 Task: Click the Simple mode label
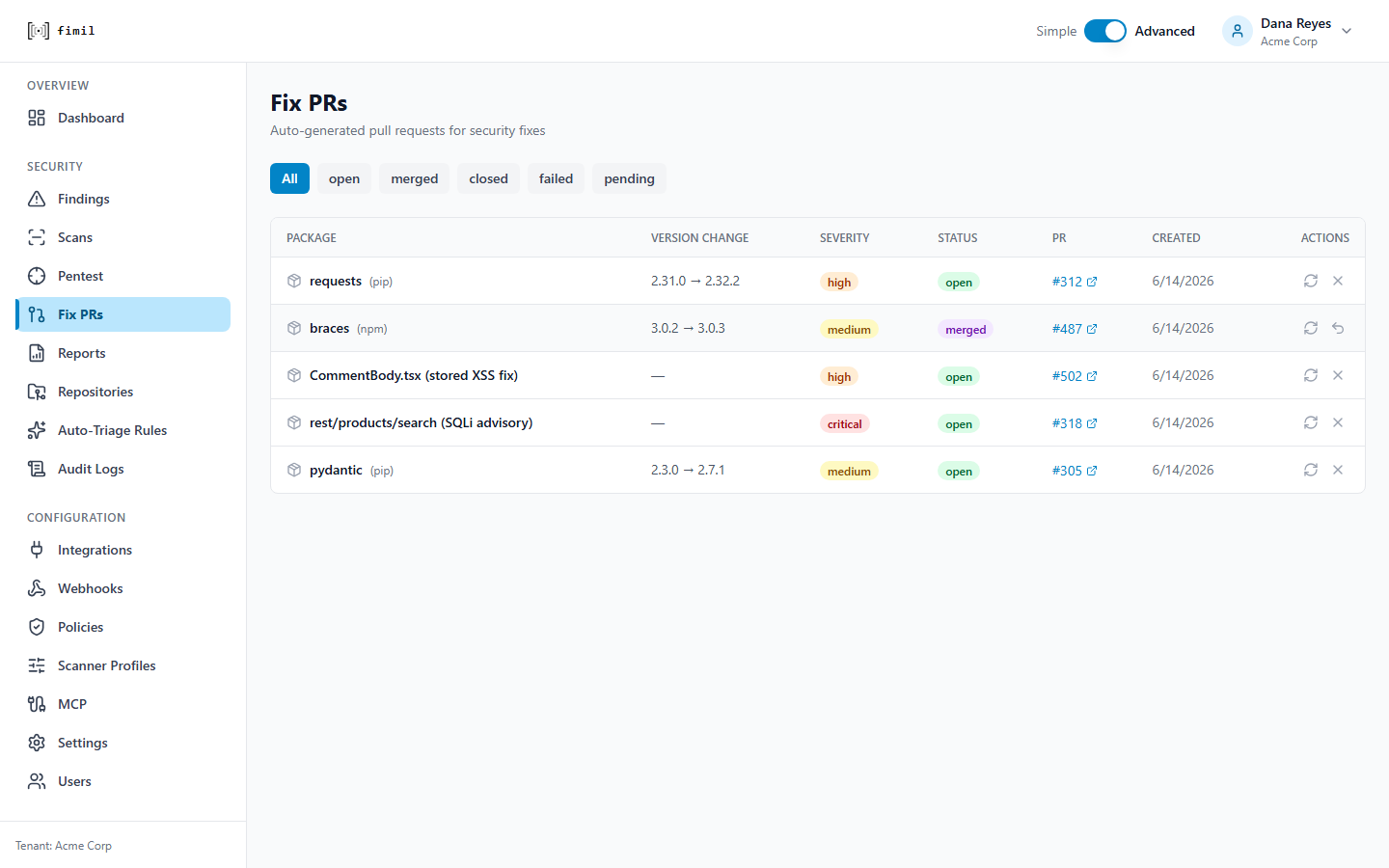point(1056,31)
